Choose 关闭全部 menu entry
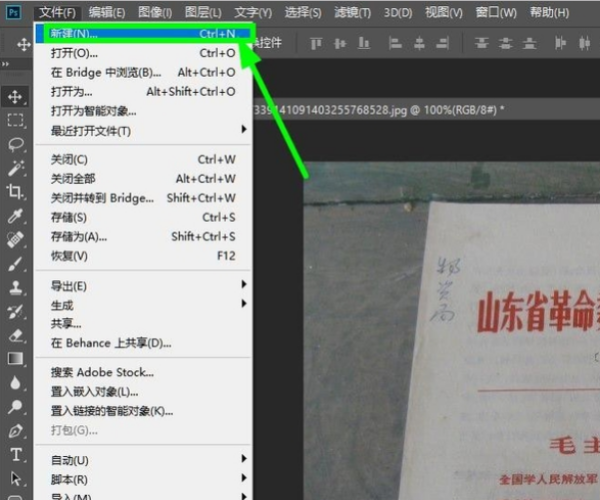 tap(143, 179)
